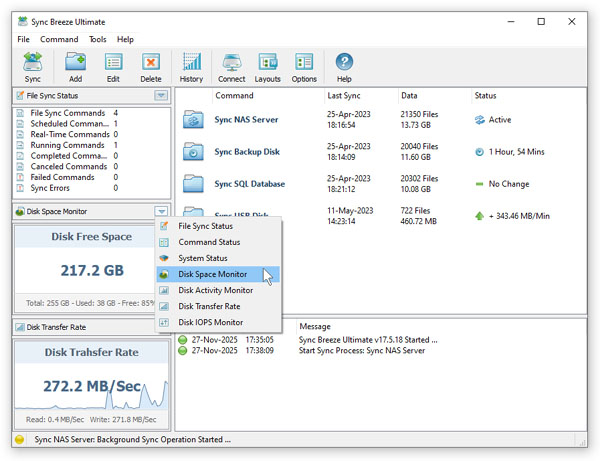Click the Active status icon

(479, 120)
